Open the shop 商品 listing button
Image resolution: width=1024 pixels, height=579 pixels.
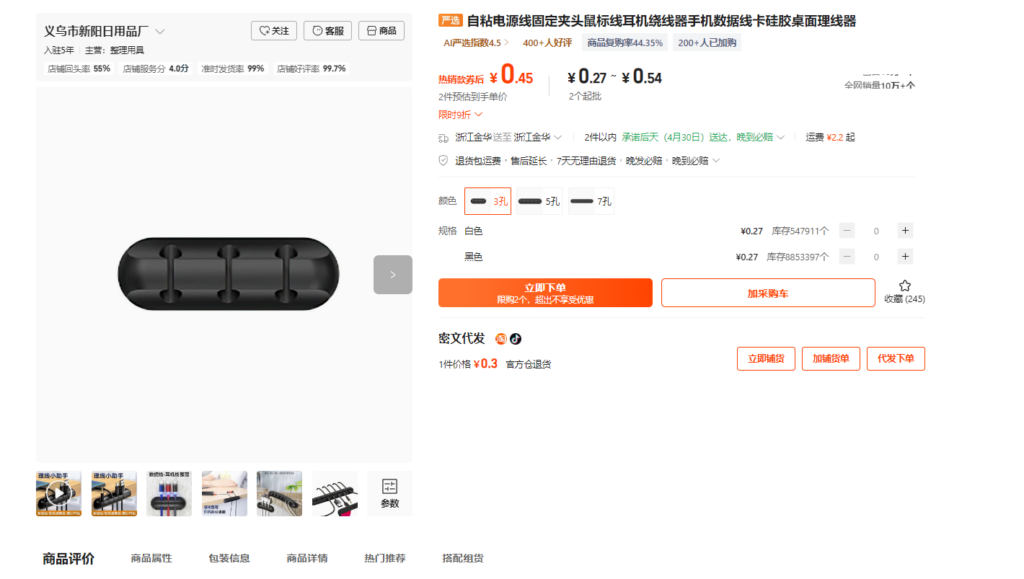click(x=381, y=31)
